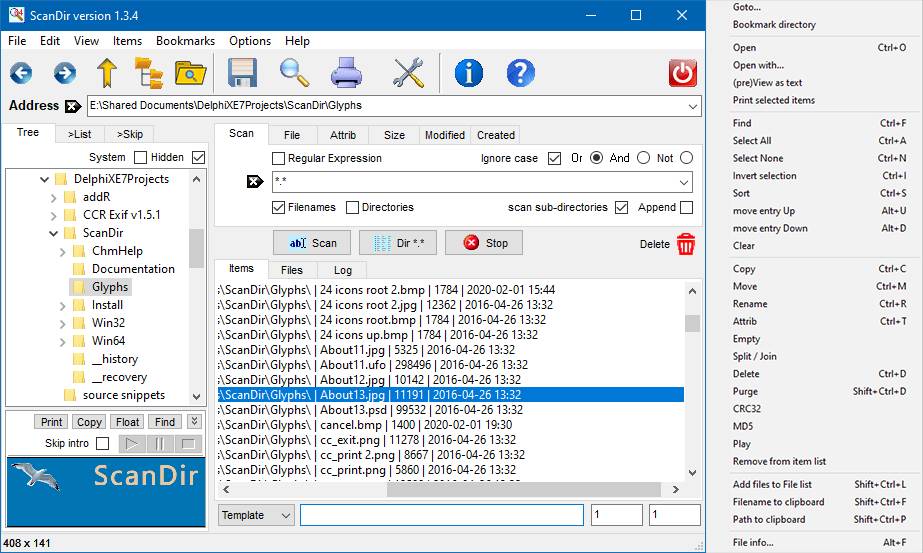Click the printer toolbar icon
The image size is (923, 553).
pyautogui.click(x=346, y=73)
